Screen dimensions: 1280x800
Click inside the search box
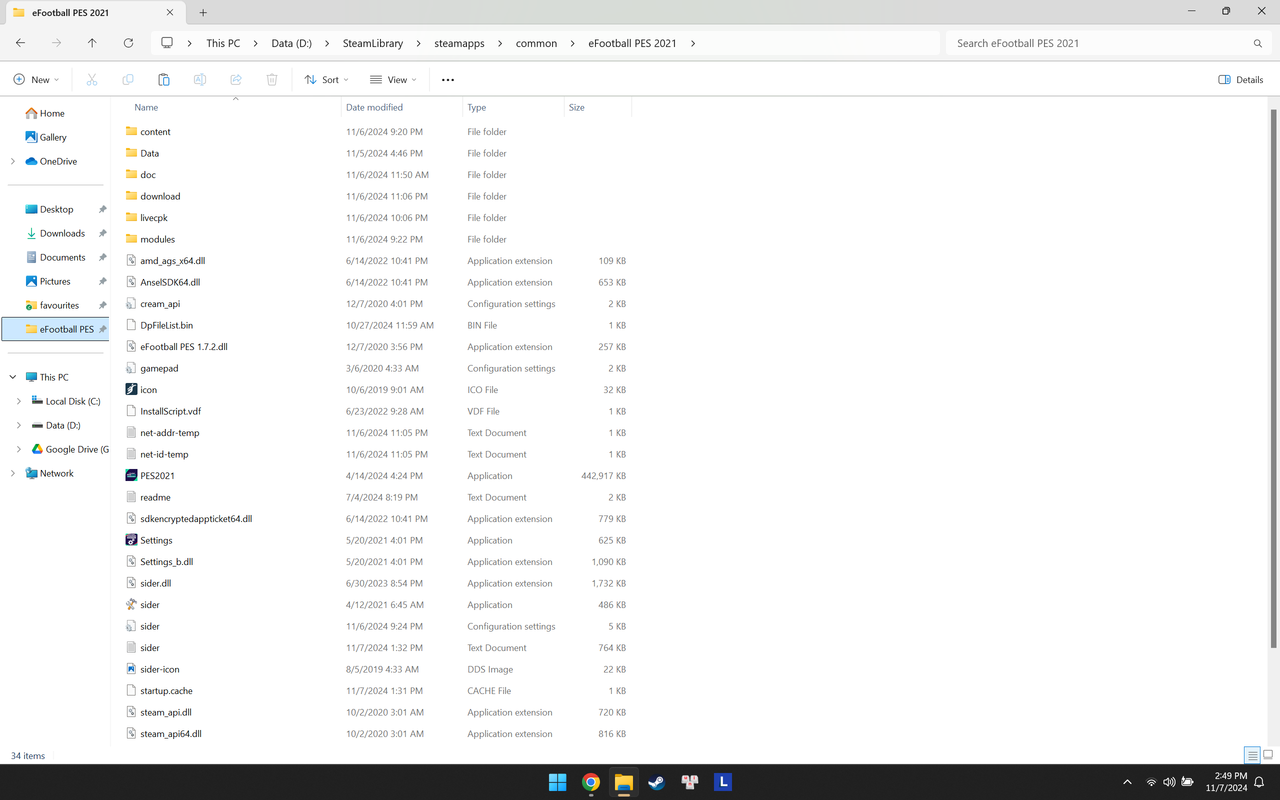[x=1100, y=43]
